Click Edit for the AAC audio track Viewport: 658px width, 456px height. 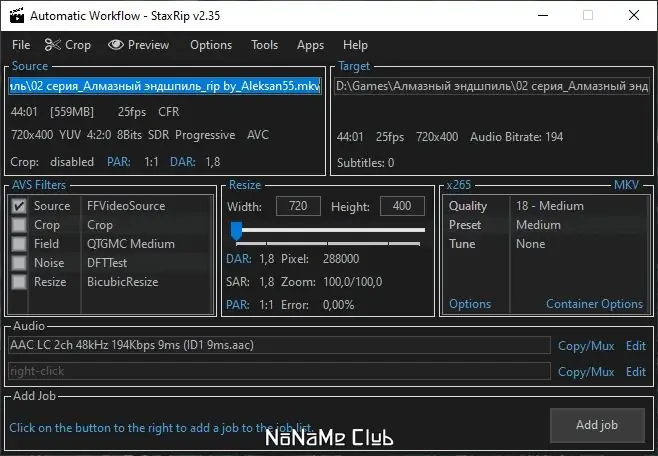tap(636, 346)
